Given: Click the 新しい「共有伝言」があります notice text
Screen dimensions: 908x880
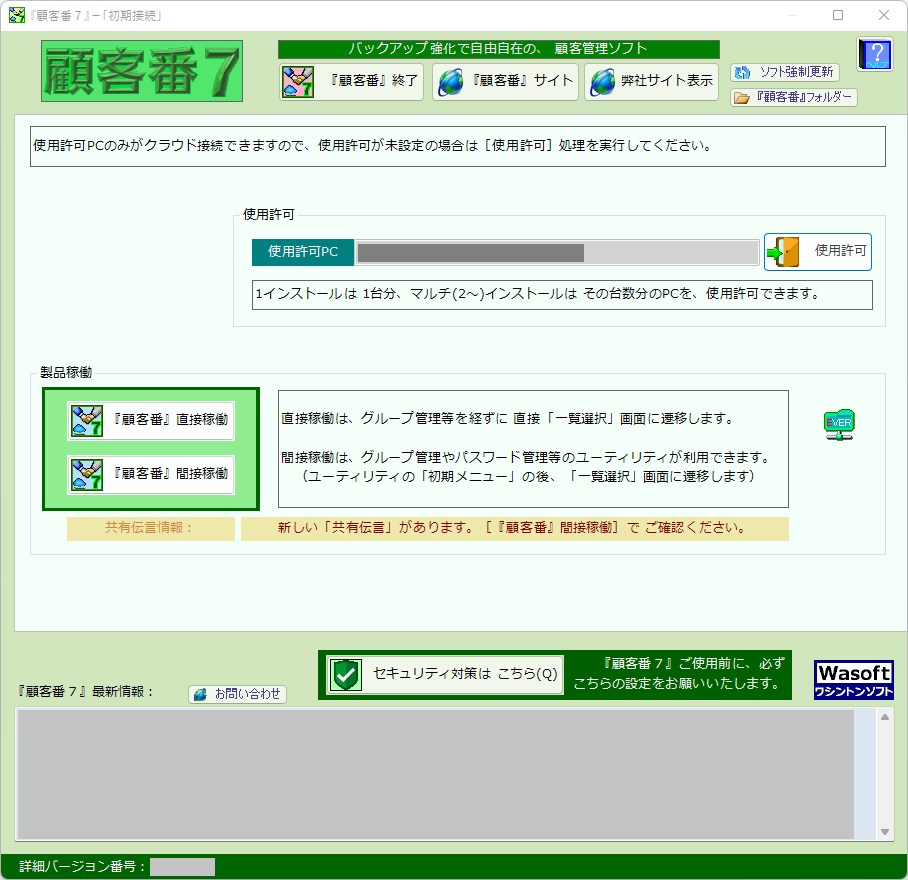Looking at the screenshot, I should point(514,529).
